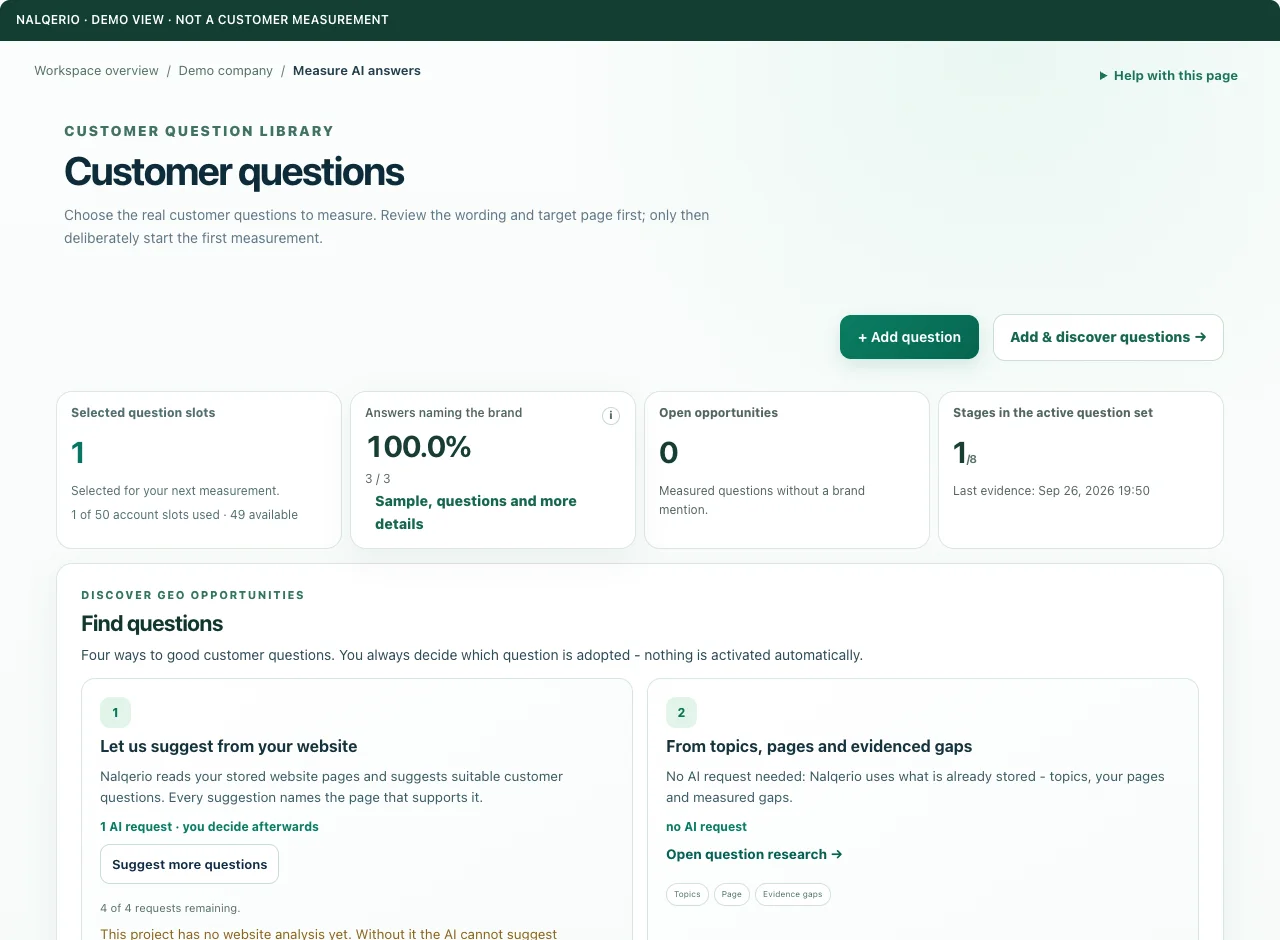Click the 3 / 3 sample count
Viewport: 1280px width, 940px height.
tap(378, 479)
